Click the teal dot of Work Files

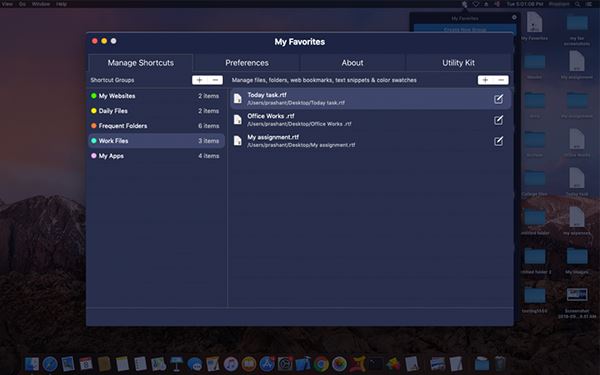tap(93, 140)
